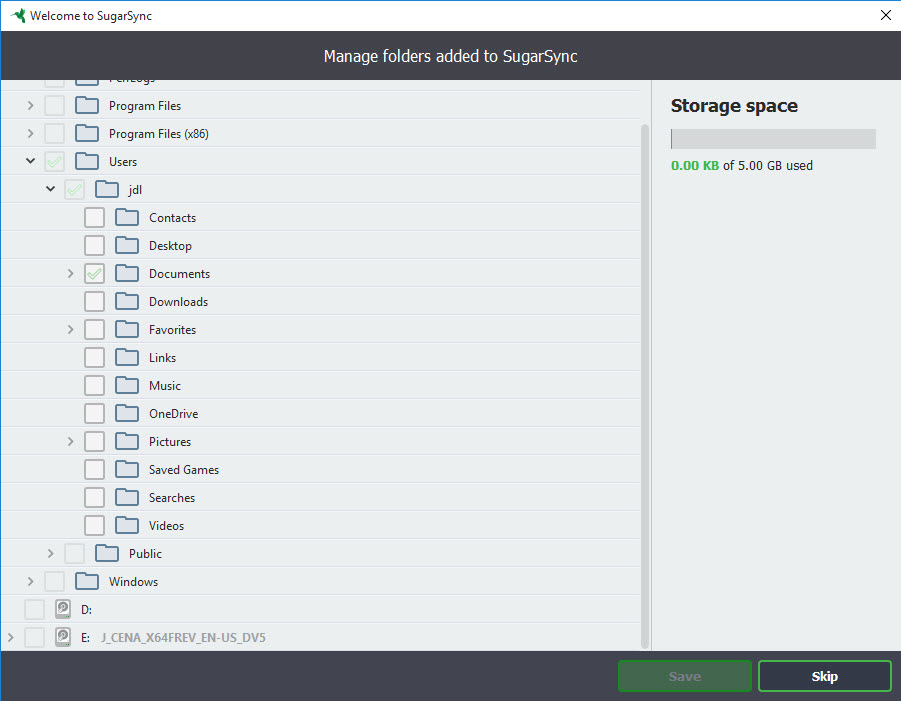This screenshot has height=701, width=901.
Task: Check the D: drive checkbox
Action: click(x=34, y=610)
